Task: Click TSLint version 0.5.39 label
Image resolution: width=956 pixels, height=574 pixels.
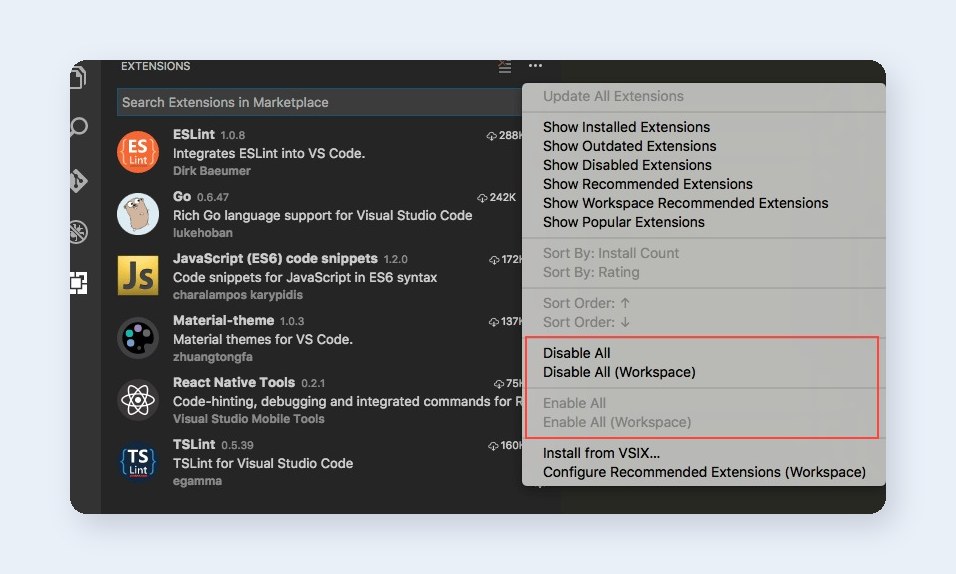Action: pyautogui.click(x=237, y=445)
